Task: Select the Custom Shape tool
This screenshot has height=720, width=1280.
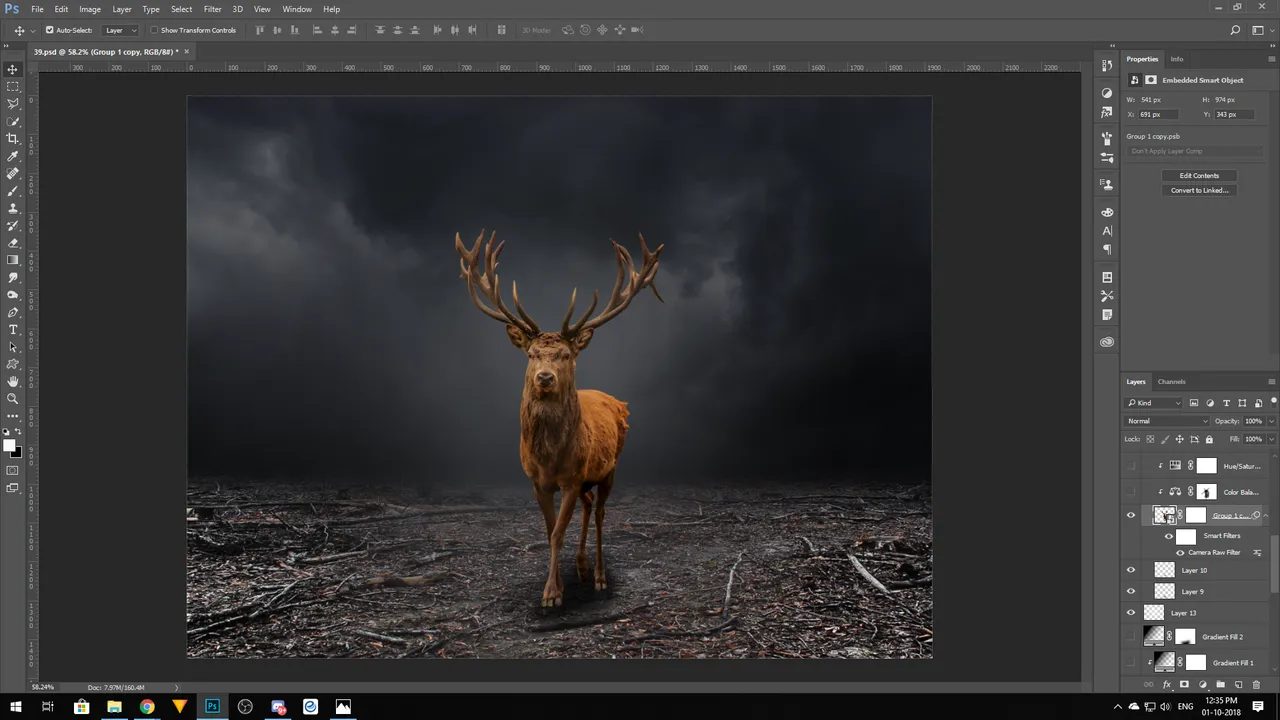Action: 13,364
